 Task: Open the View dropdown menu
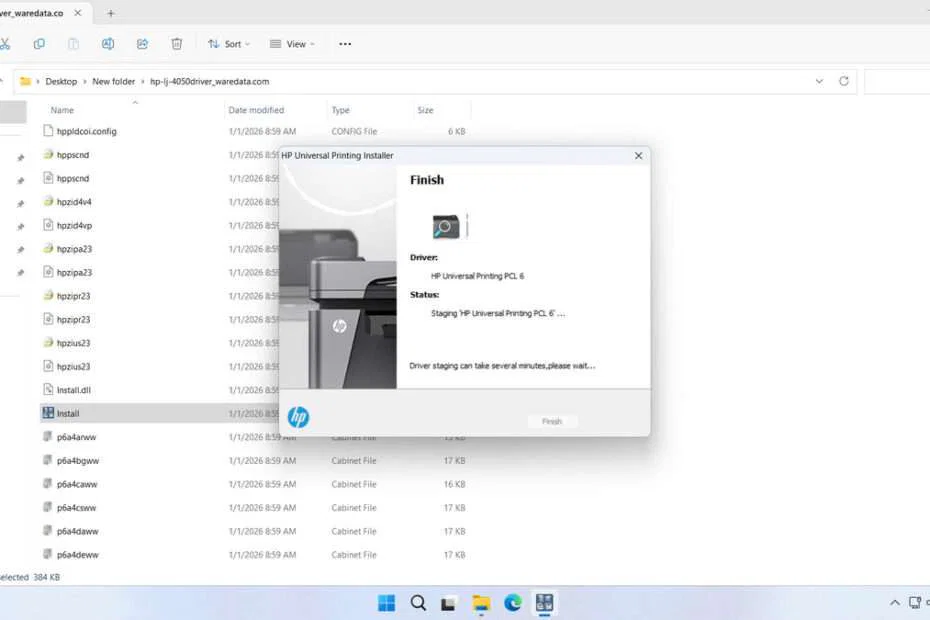[x=293, y=43]
